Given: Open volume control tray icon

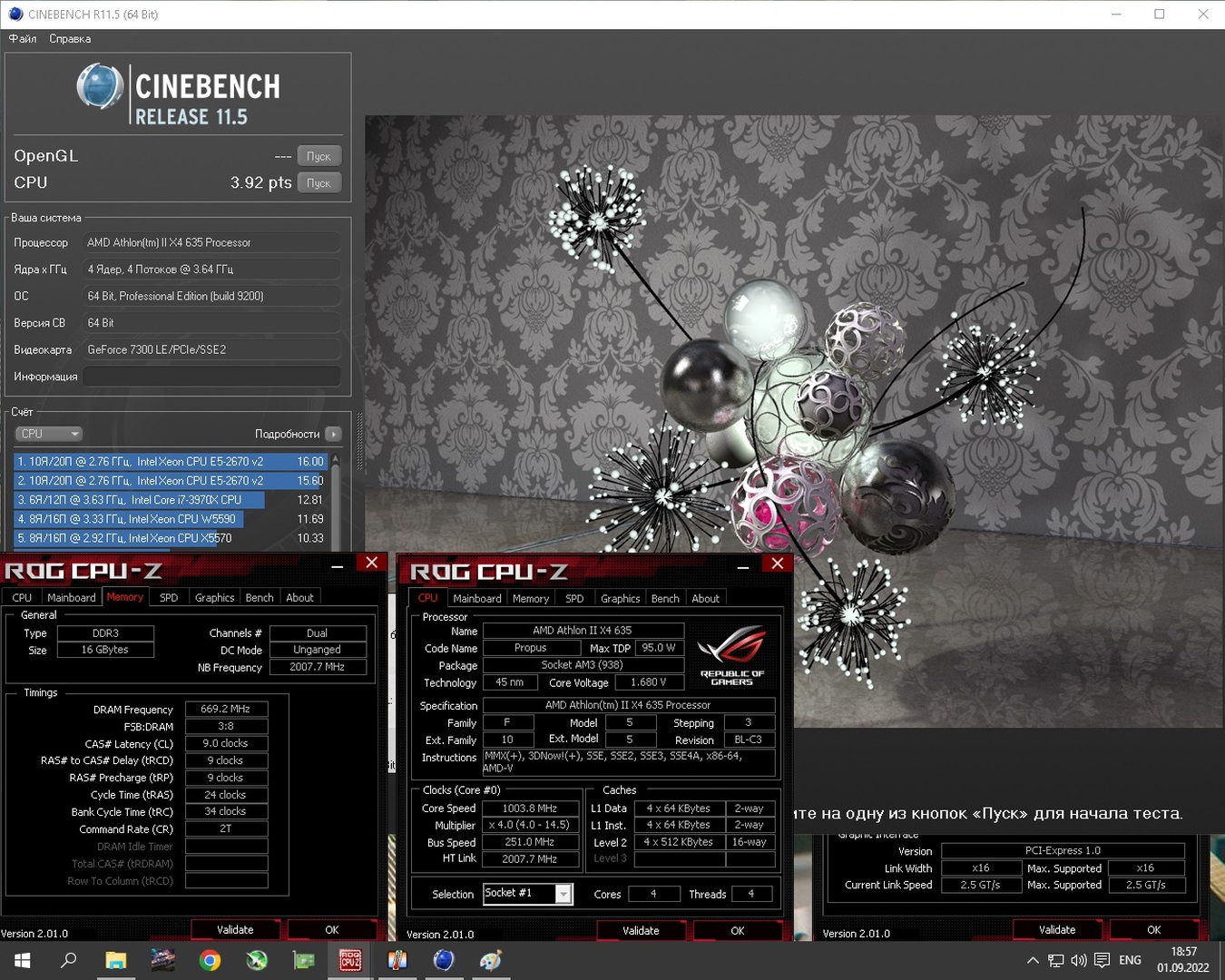Looking at the screenshot, I should [x=1078, y=960].
